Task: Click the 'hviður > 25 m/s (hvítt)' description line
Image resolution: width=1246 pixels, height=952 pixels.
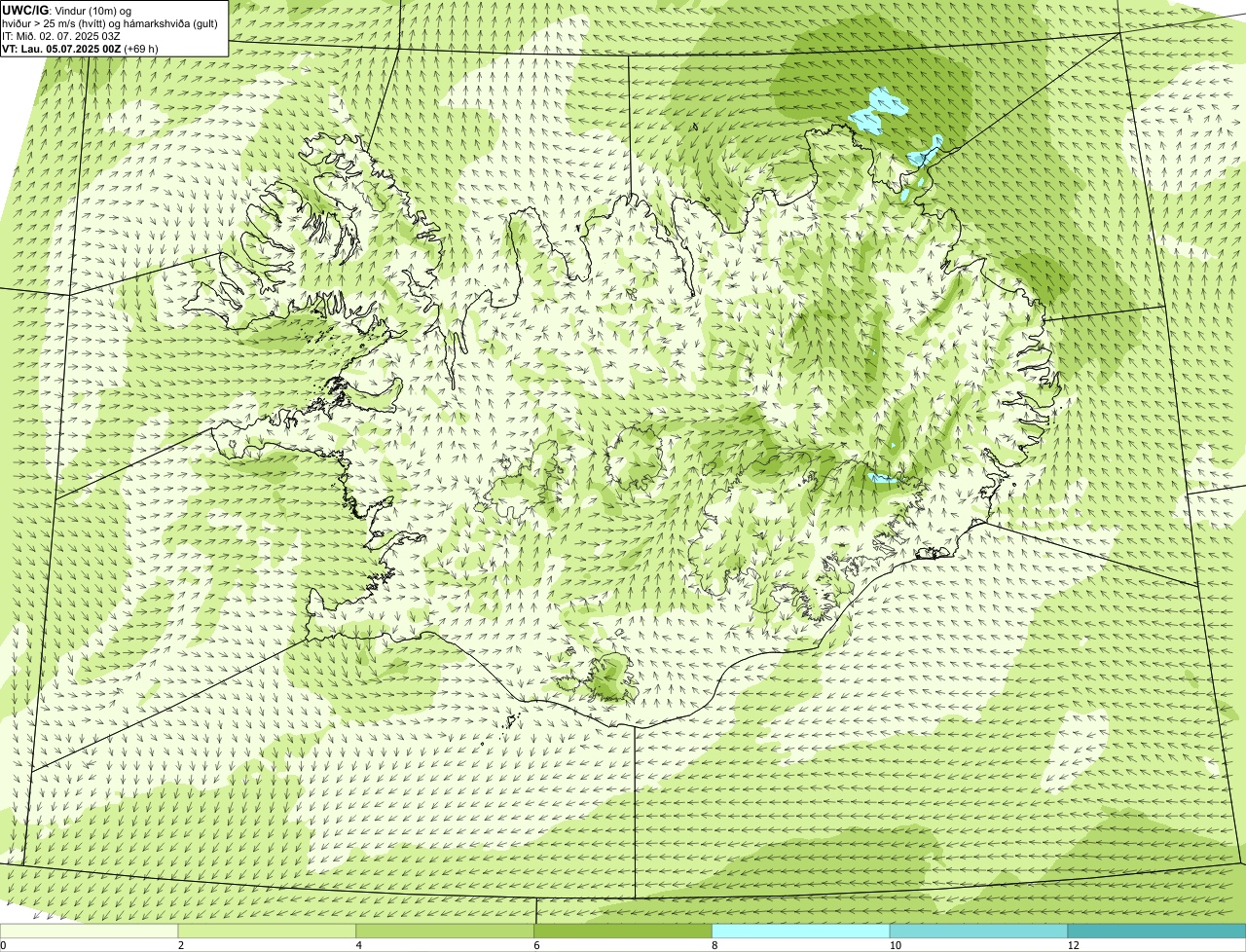Action: [x=109, y=22]
